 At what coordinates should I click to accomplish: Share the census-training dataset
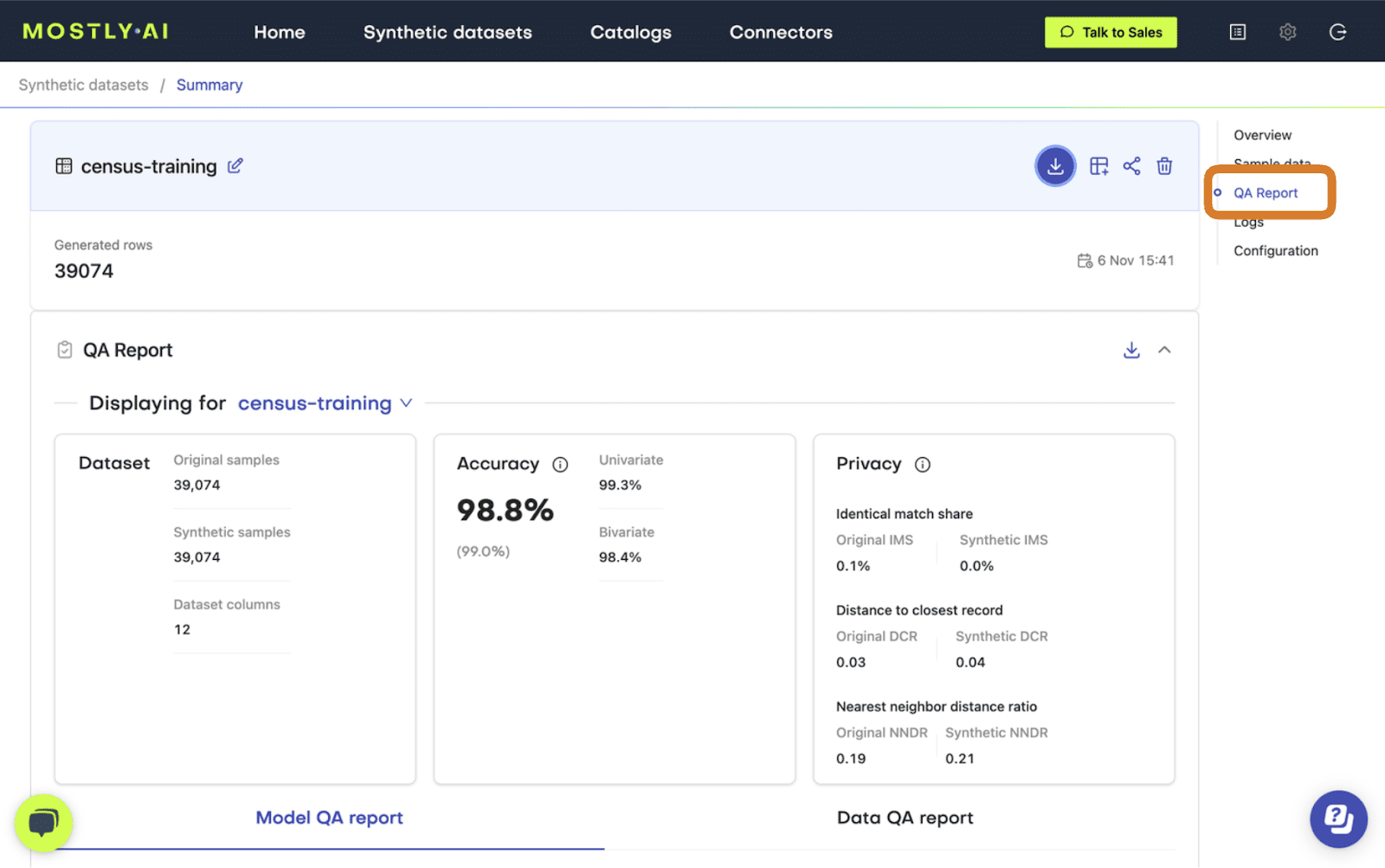click(1131, 165)
